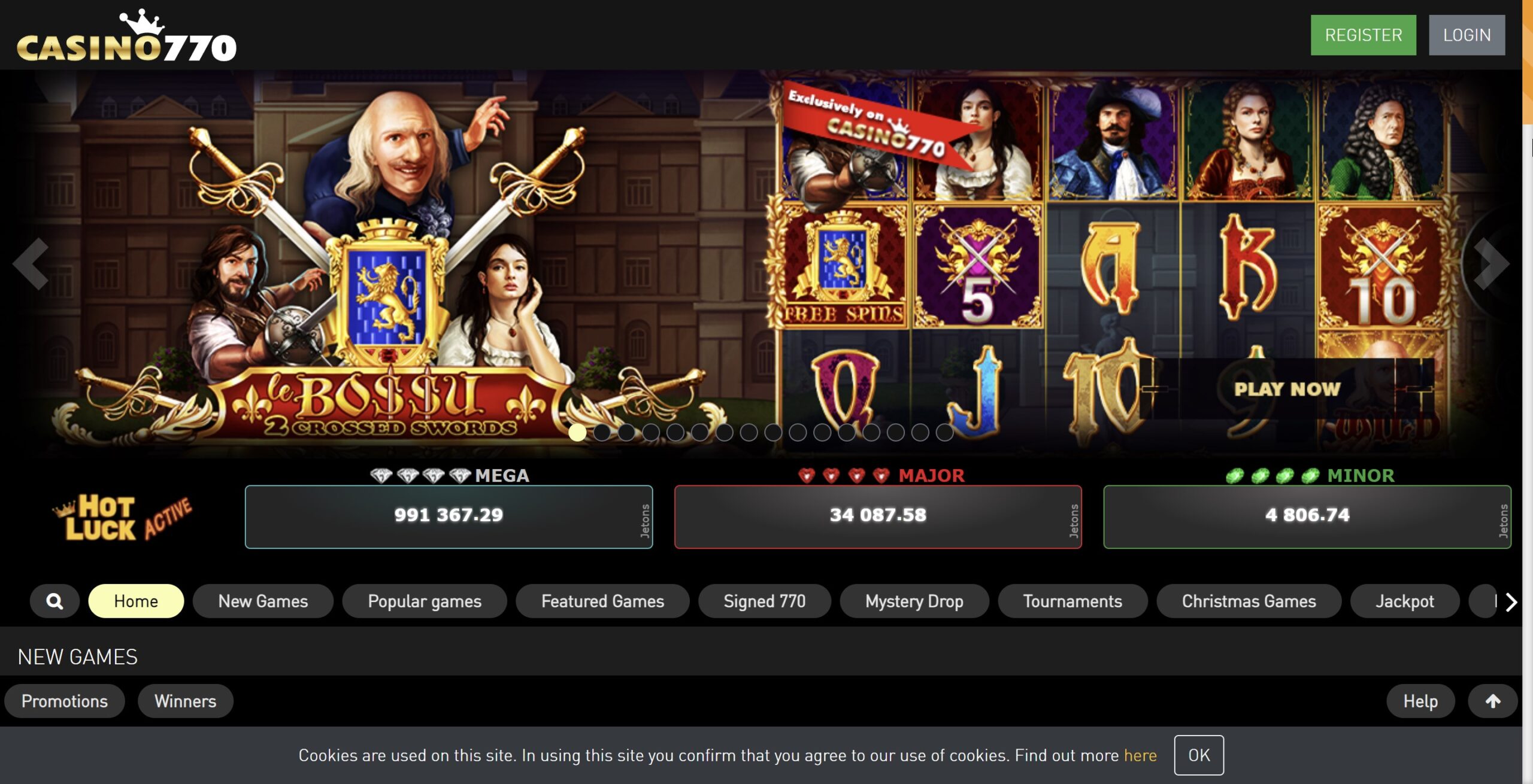
Task: Open the MEGA jackpot counter box
Action: click(x=449, y=516)
